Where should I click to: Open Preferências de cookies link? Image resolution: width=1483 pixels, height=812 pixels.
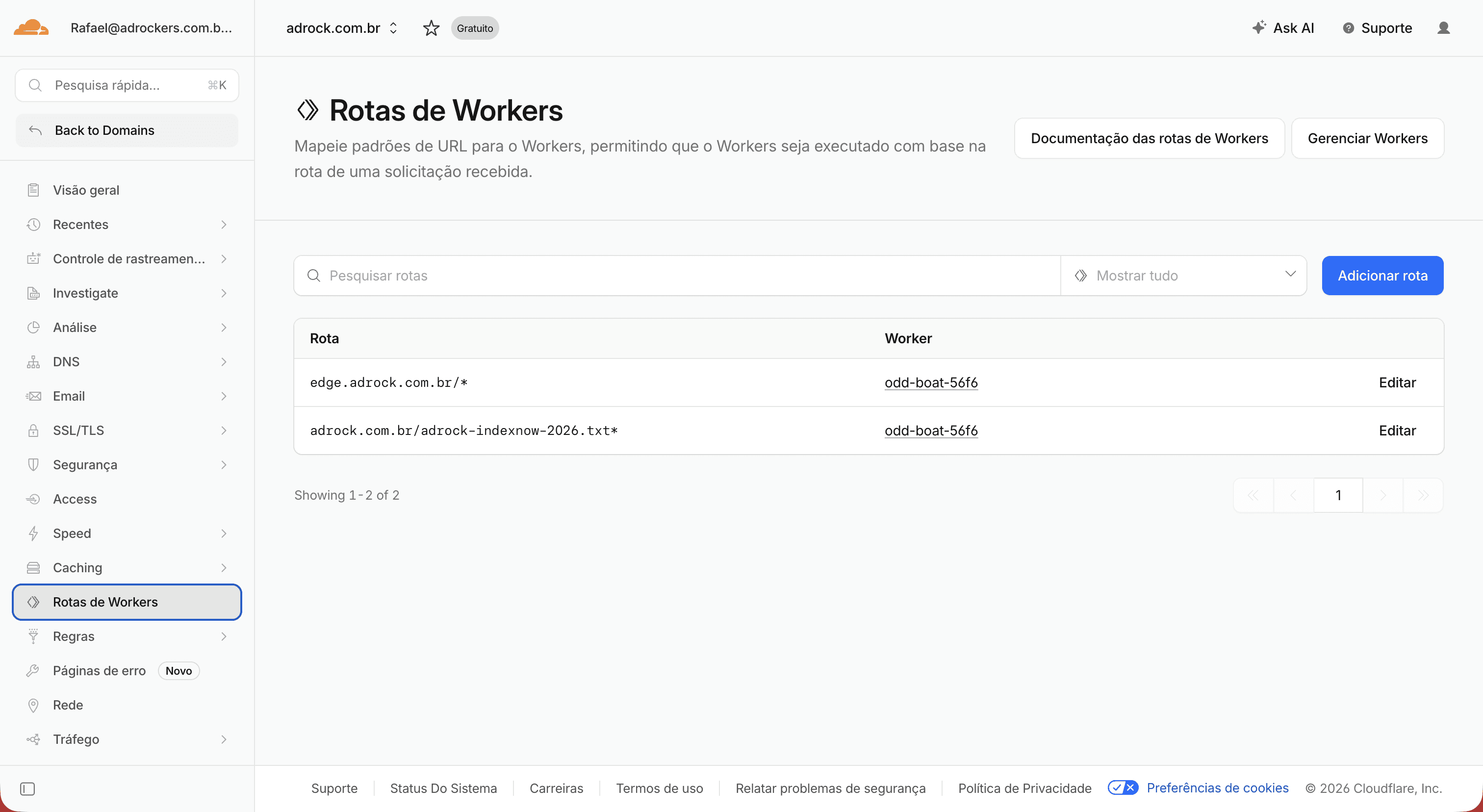pos(1217,788)
